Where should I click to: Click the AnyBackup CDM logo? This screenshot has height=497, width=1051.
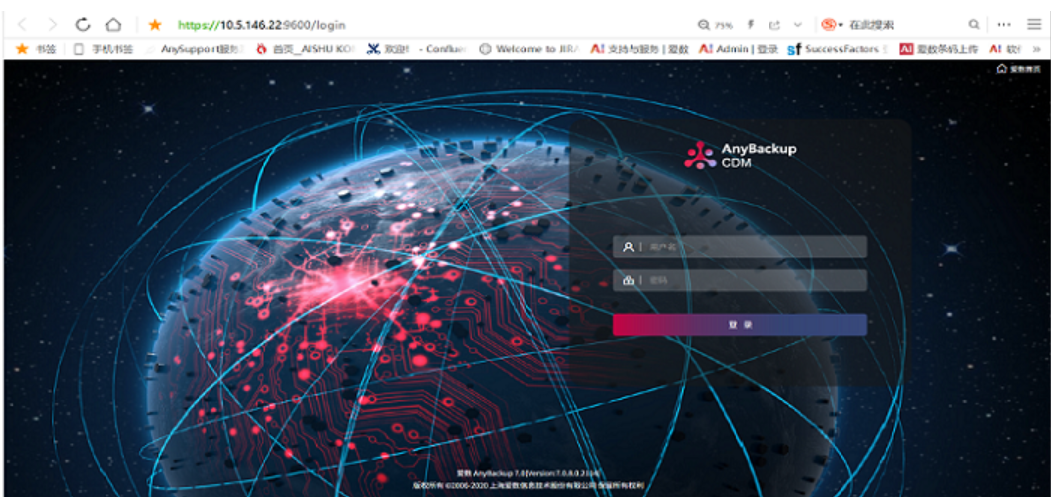[740, 155]
